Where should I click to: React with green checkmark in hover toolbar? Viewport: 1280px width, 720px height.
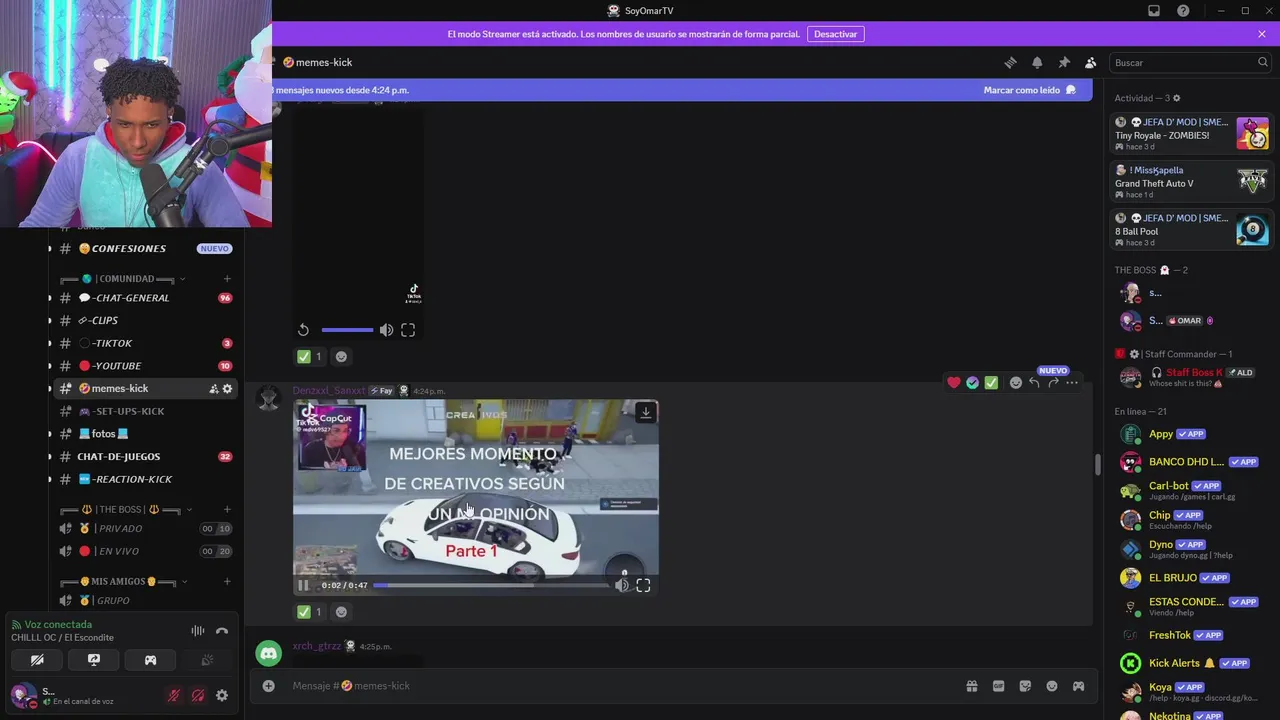click(x=991, y=382)
